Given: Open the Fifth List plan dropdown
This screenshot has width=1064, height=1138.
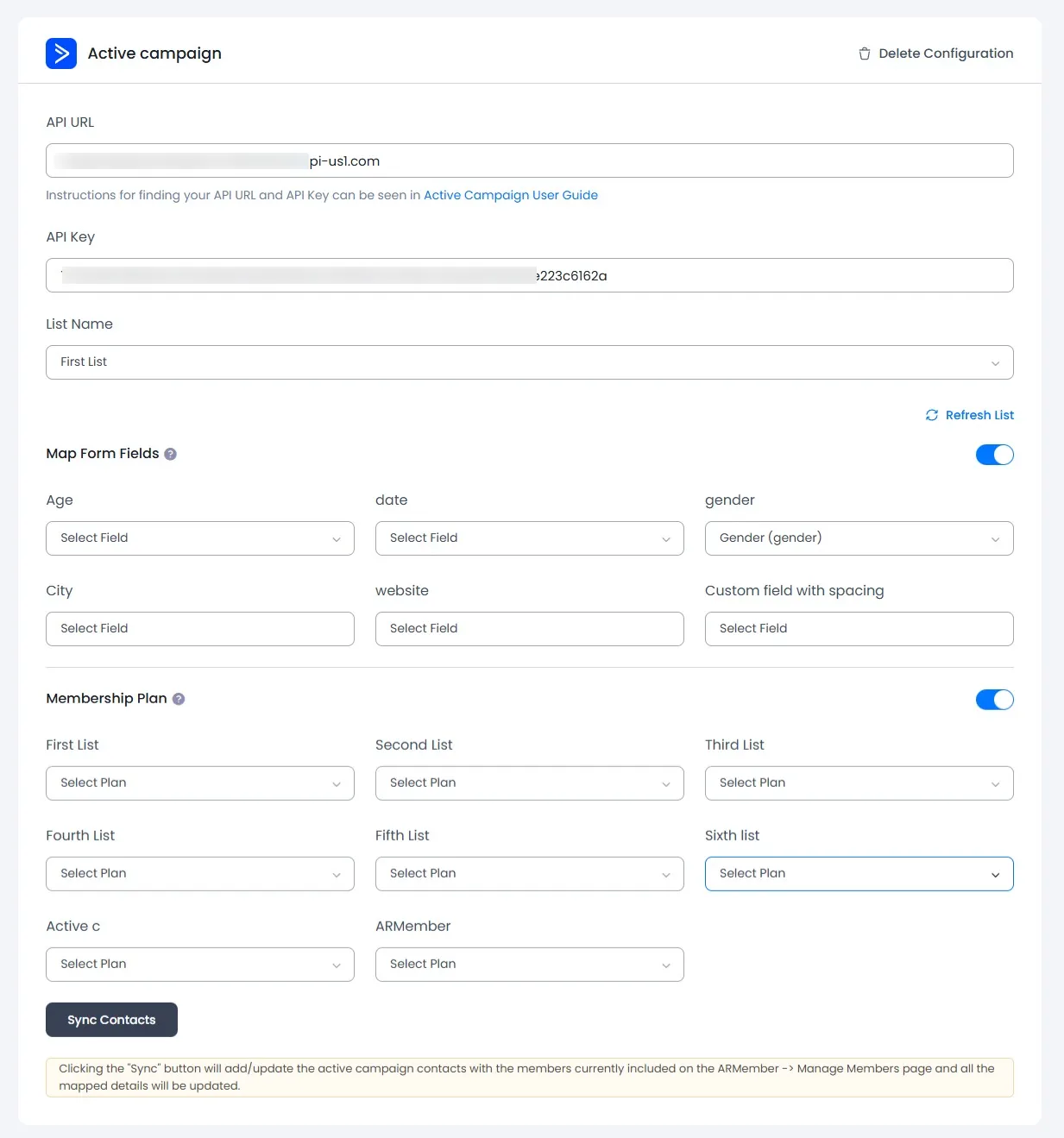Looking at the screenshot, I should 530,874.
